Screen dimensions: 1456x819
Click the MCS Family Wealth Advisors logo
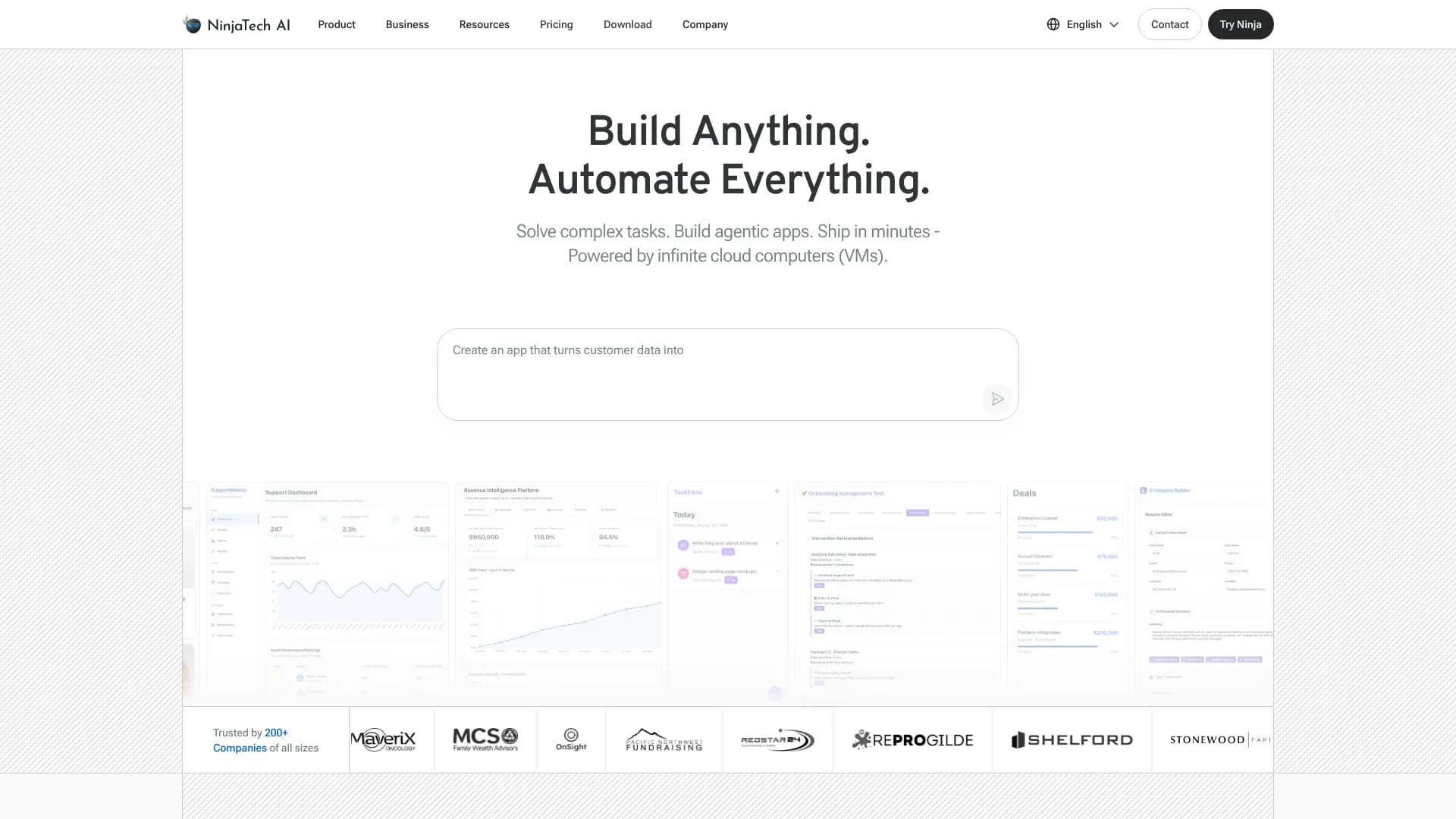485,739
